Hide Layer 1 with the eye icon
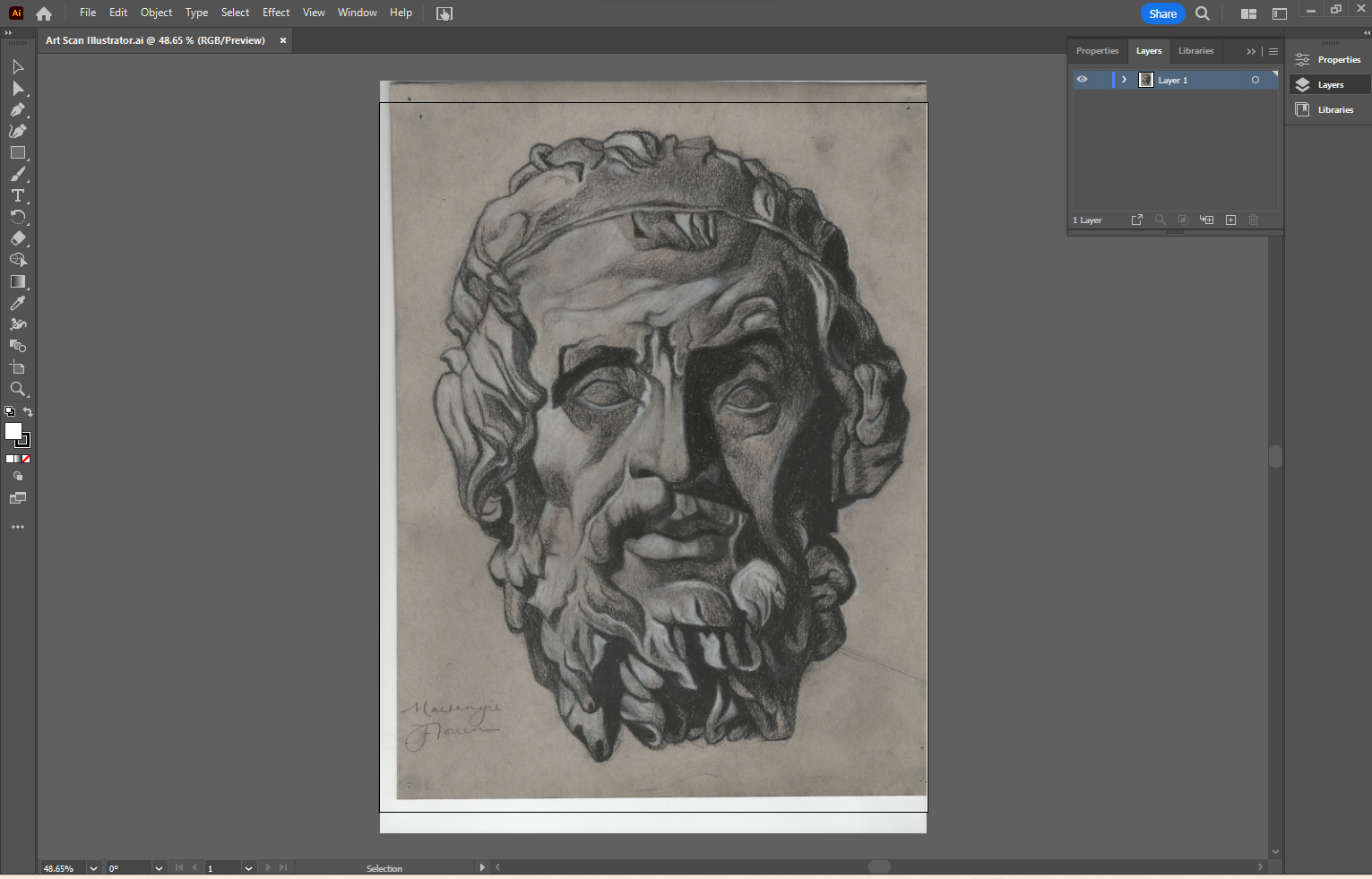This screenshot has height=879, width=1372. pyautogui.click(x=1082, y=80)
